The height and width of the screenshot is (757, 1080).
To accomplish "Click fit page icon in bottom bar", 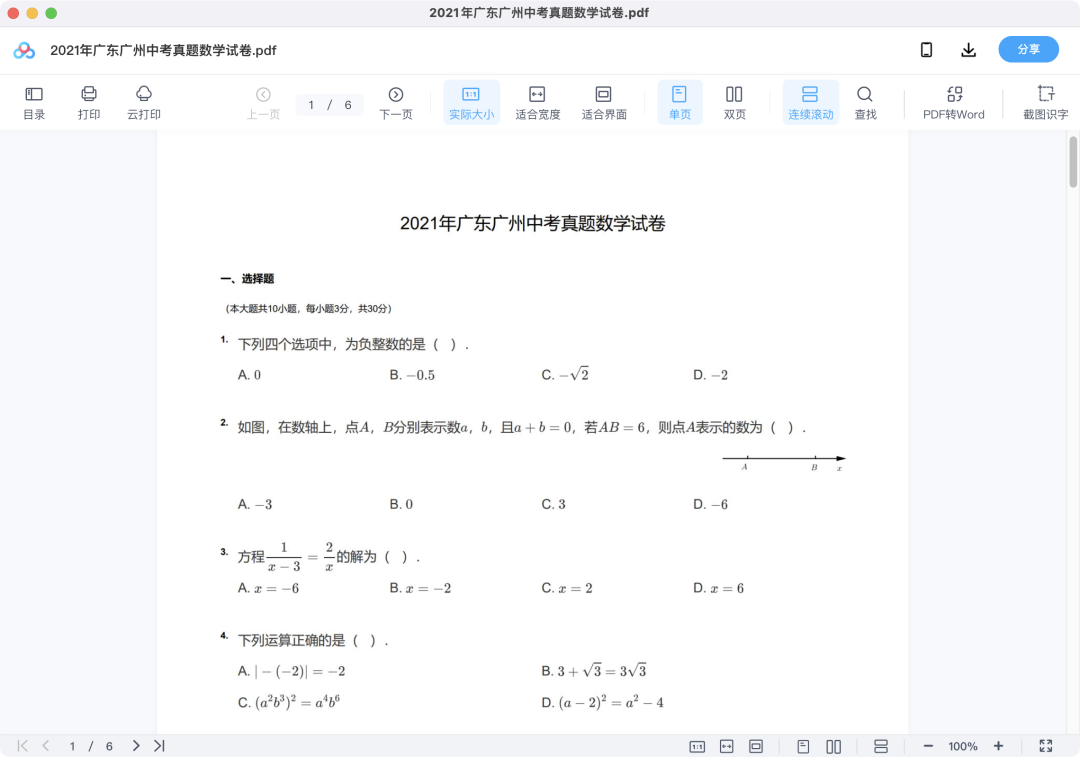I will click(x=756, y=747).
